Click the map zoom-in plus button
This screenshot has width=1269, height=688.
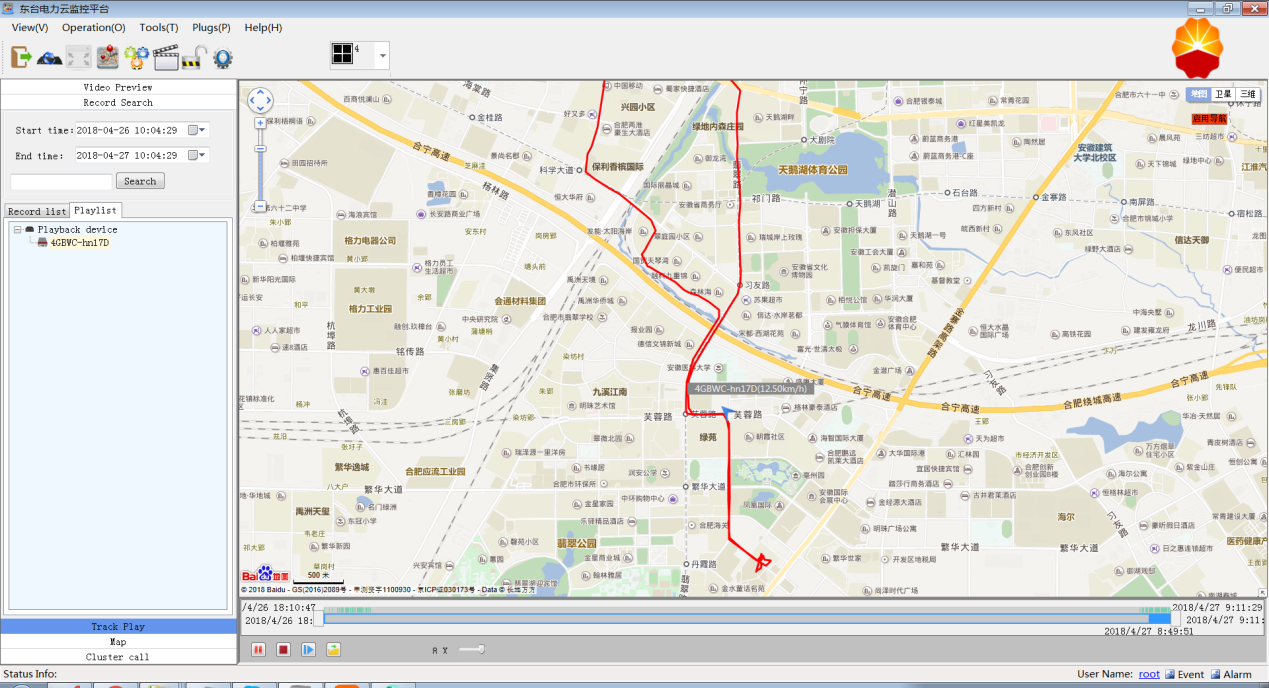coord(260,123)
